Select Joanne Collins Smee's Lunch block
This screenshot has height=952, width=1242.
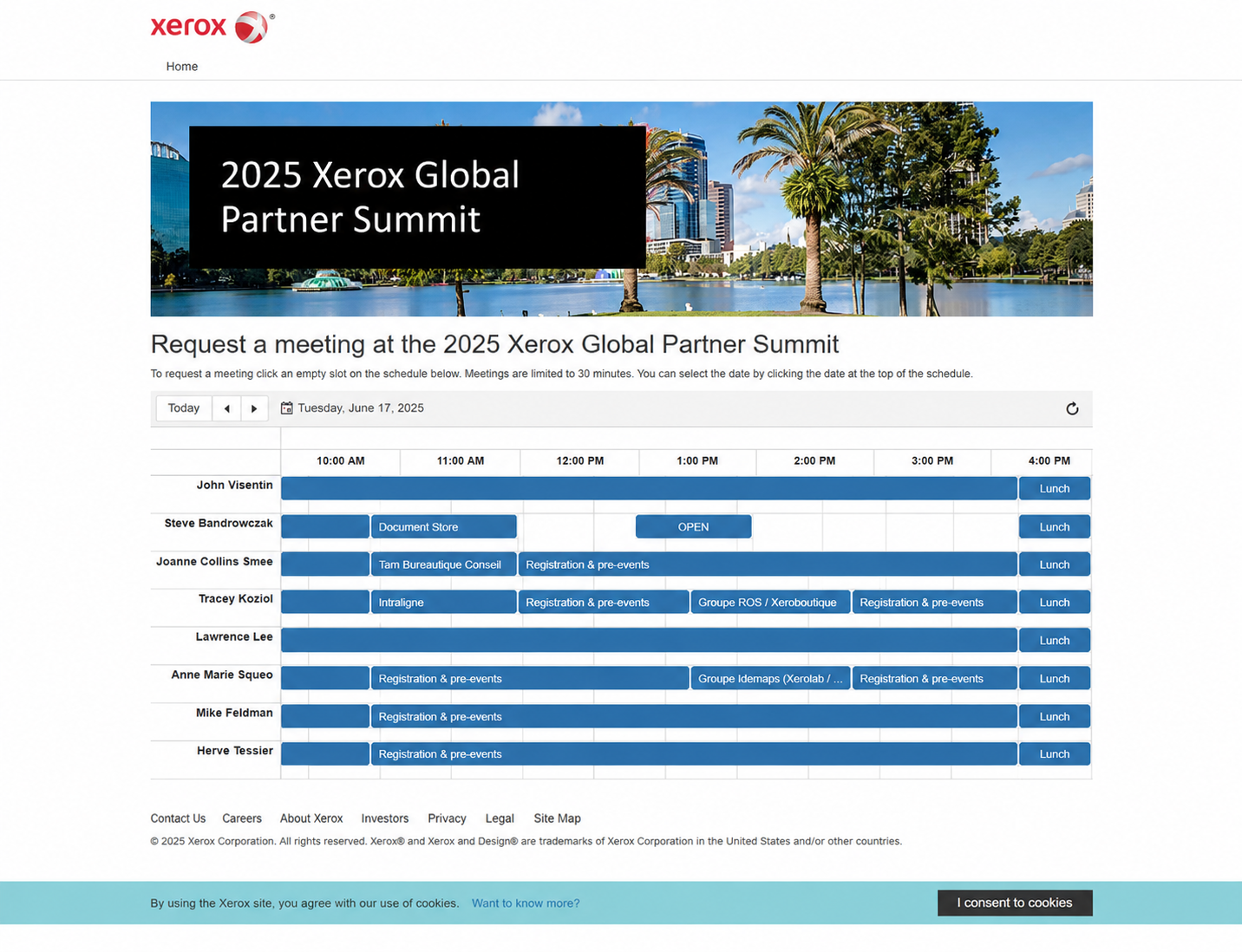coord(1055,564)
